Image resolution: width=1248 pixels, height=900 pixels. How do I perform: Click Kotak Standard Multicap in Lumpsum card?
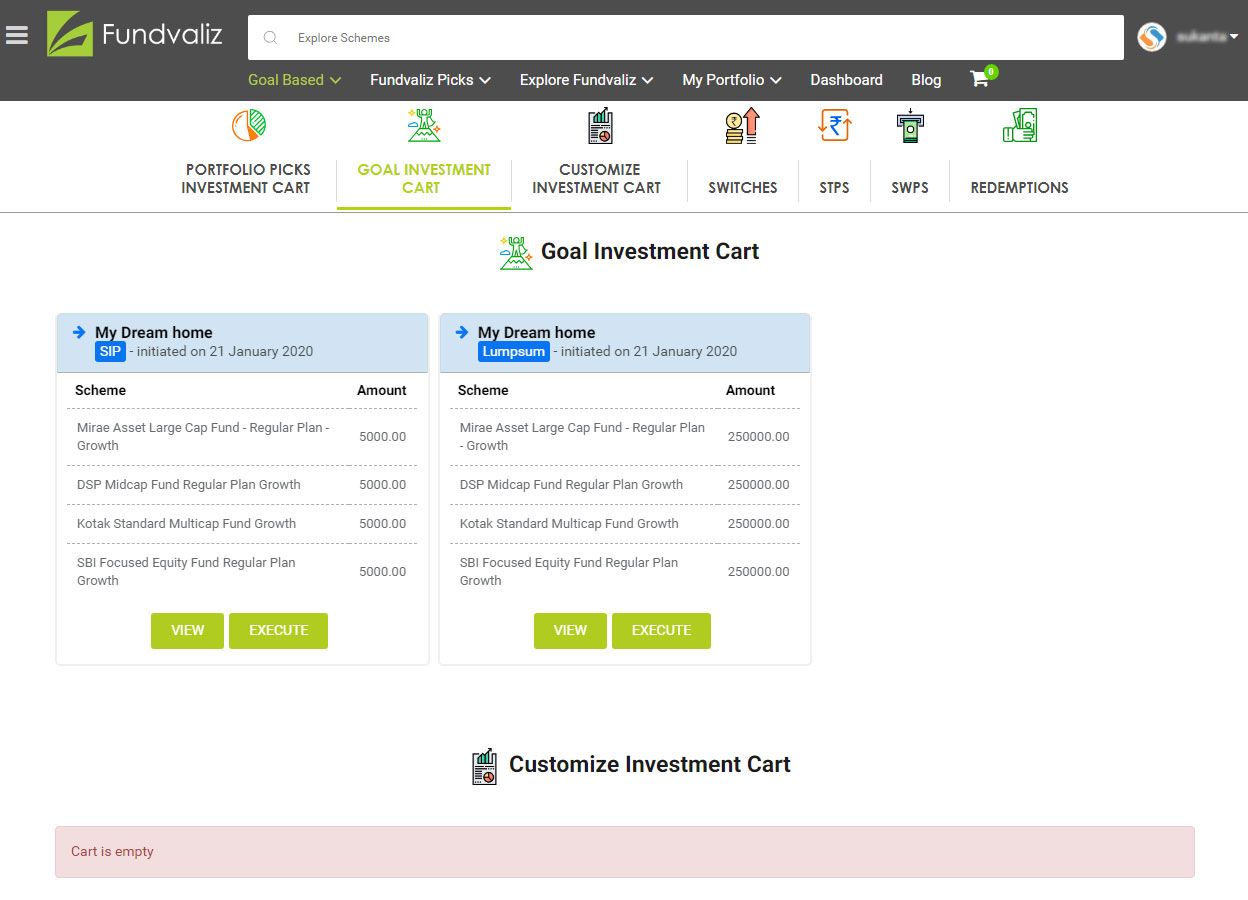point(569,523)
